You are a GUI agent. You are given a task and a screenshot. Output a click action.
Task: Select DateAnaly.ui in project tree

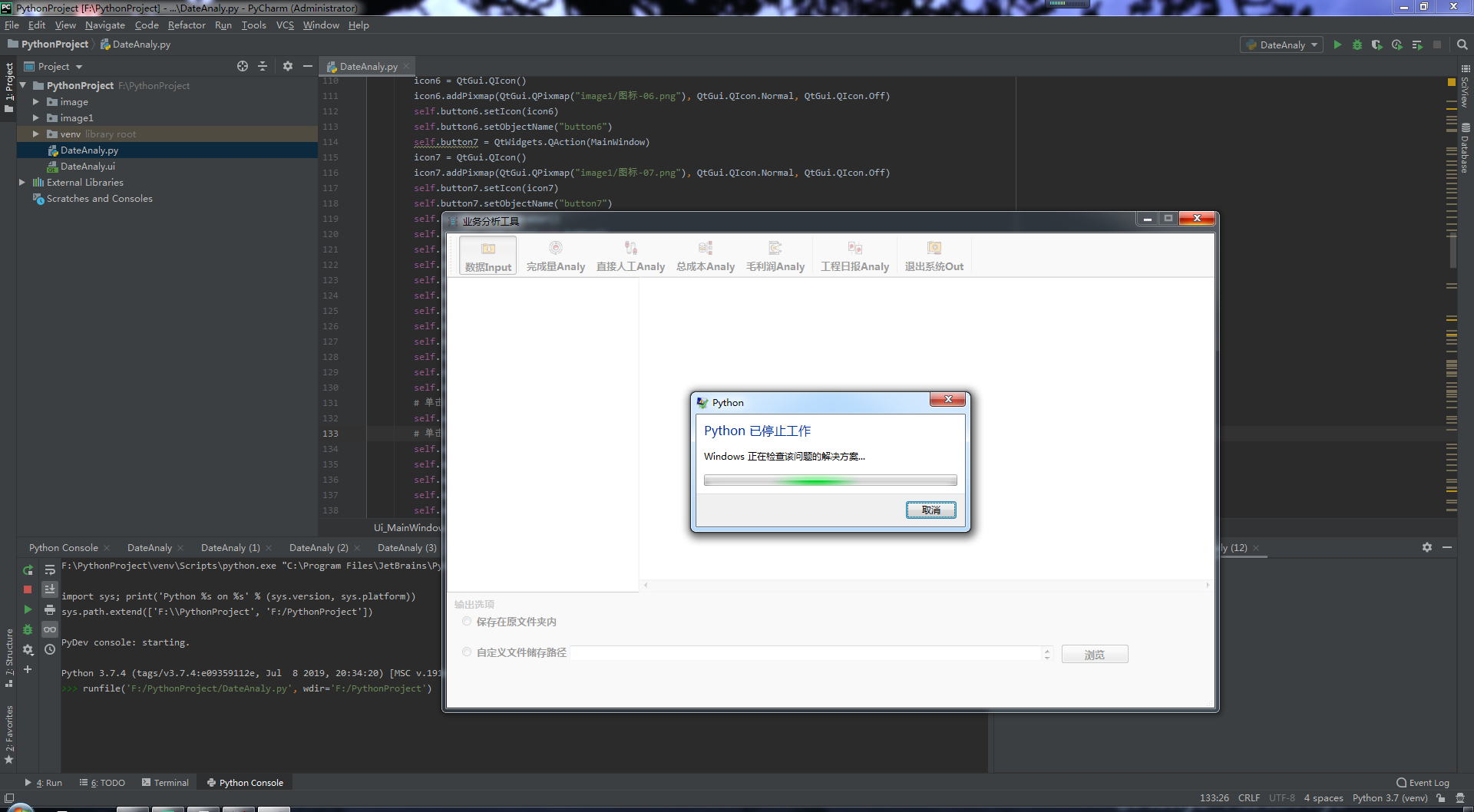point(88,166)
